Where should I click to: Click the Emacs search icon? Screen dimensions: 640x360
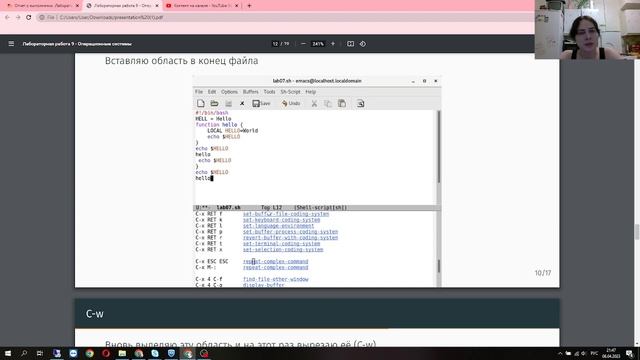tap(360, 103)
